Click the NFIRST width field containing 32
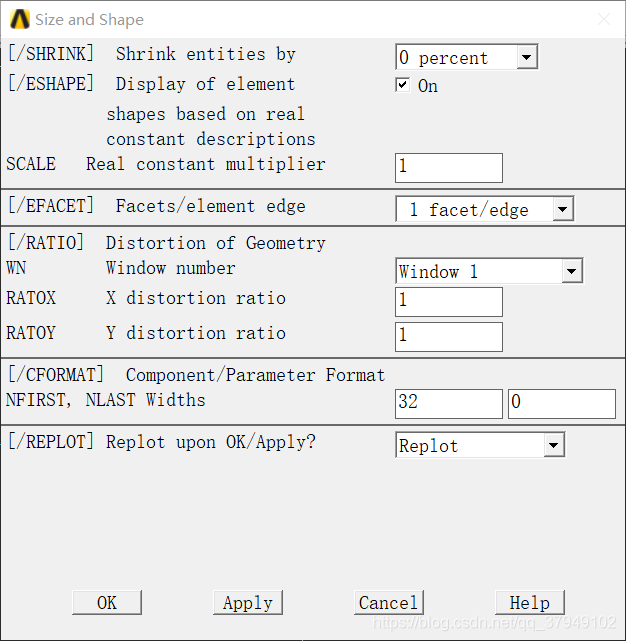The image size is (626, 641). point(449,403)
